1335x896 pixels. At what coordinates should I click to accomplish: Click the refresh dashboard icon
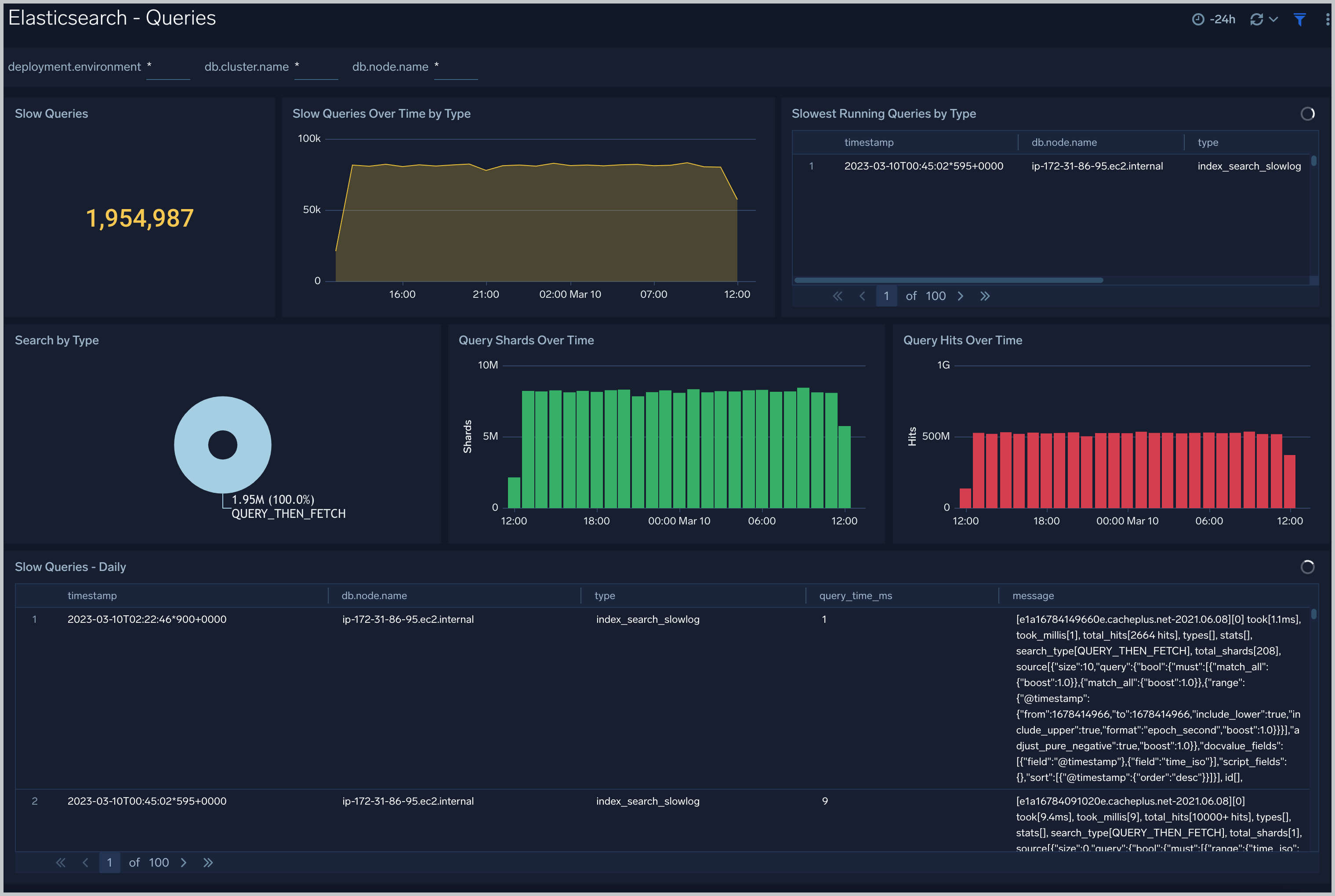pyautogui.click(x=1256, y=19)
